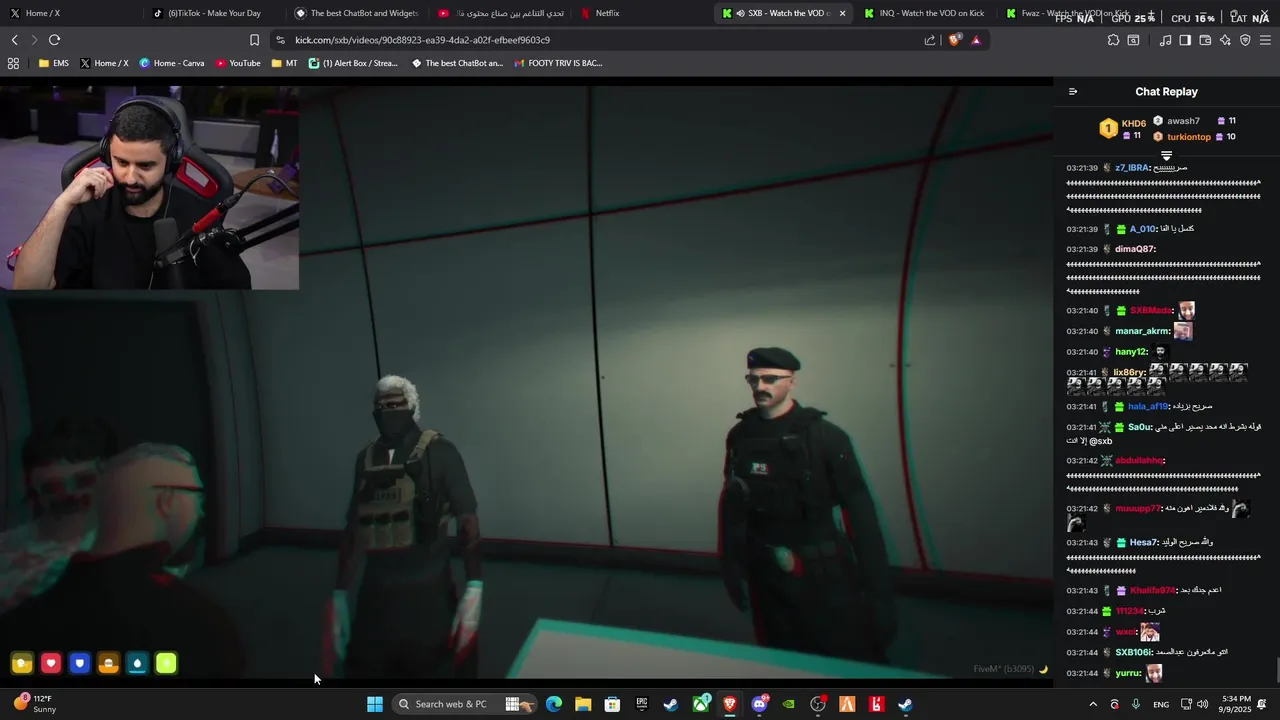This screenshot has width=1280, height=720.
Task: Open the Home - Canva bookmark
Action: click(172, 63)
